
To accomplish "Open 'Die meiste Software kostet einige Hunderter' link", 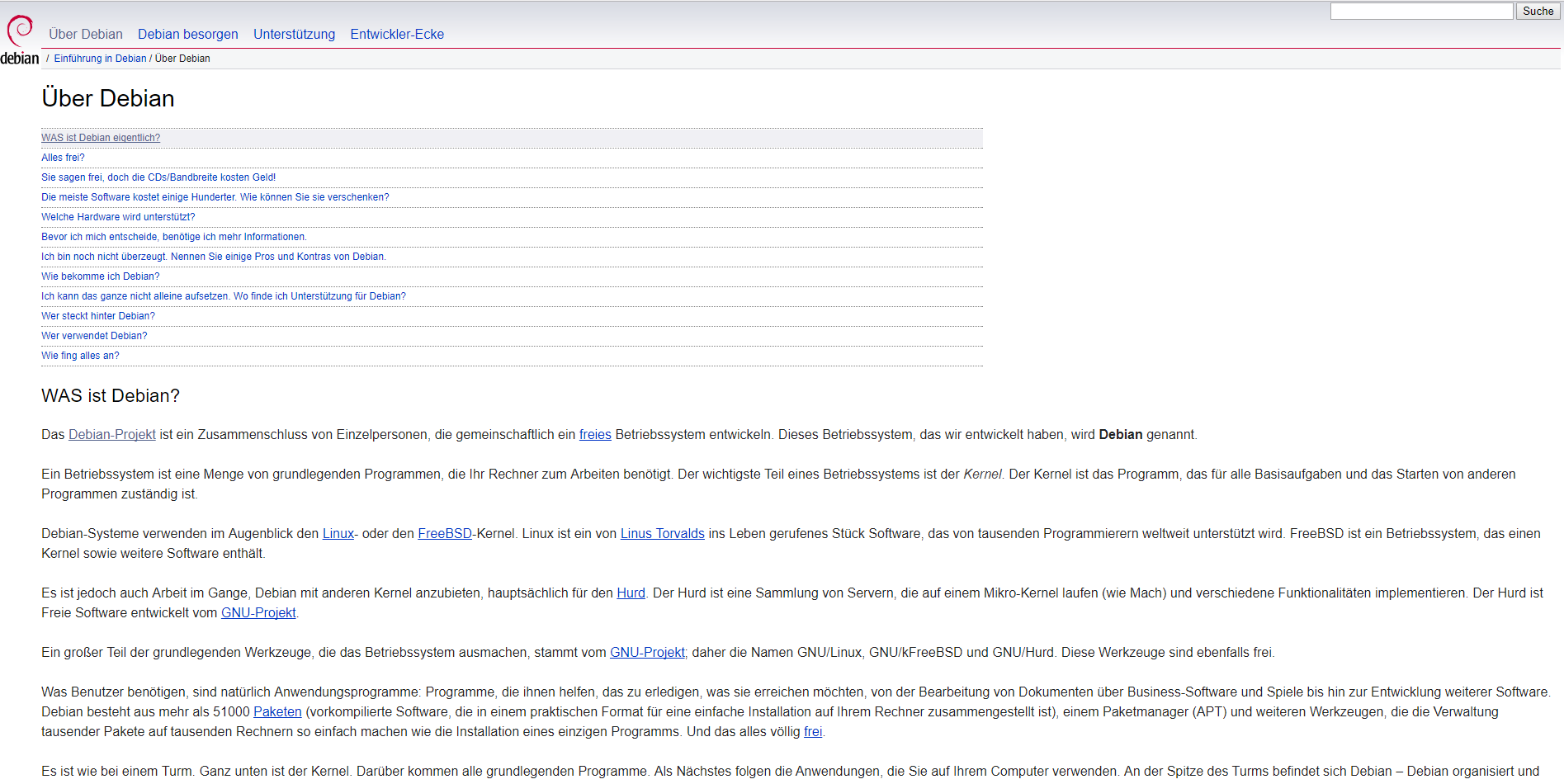I will point(215,197).
